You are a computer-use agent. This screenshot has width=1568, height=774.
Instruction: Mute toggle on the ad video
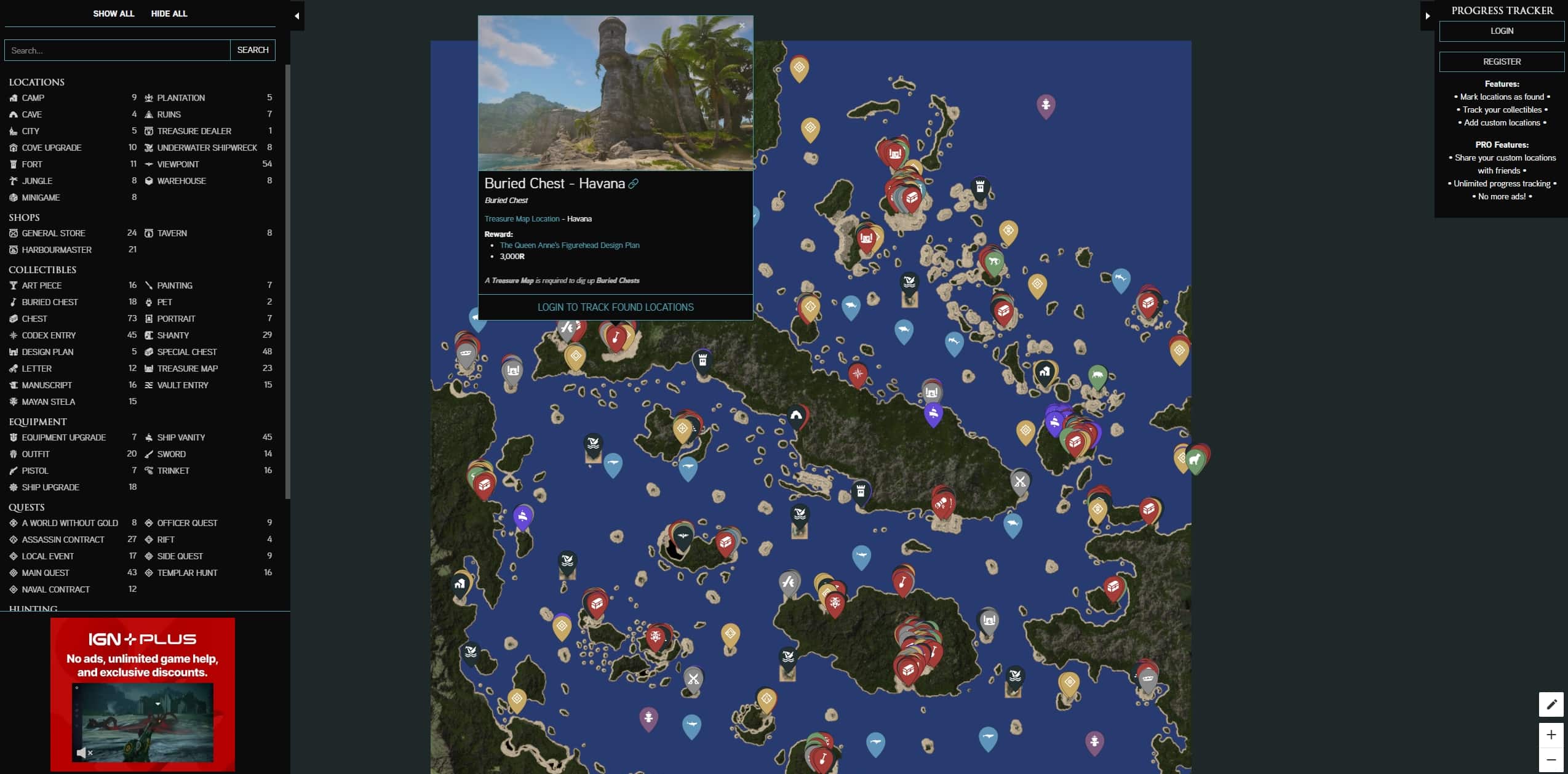(x=84, y=752)
